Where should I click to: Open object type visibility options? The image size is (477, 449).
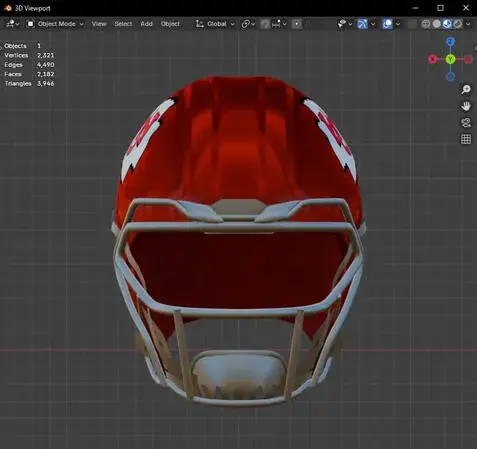[x=345, y=24]
